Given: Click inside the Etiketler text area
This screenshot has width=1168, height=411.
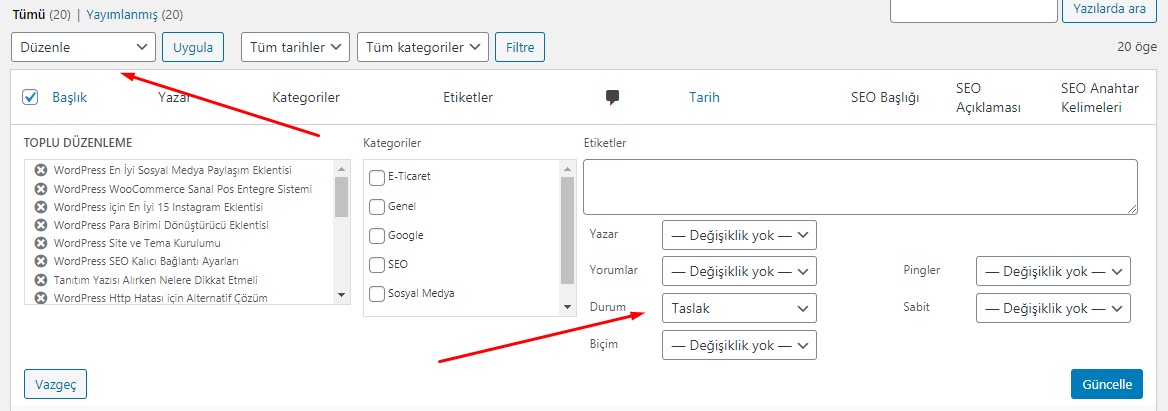Looking at the screenshot, I should point(860,188).
